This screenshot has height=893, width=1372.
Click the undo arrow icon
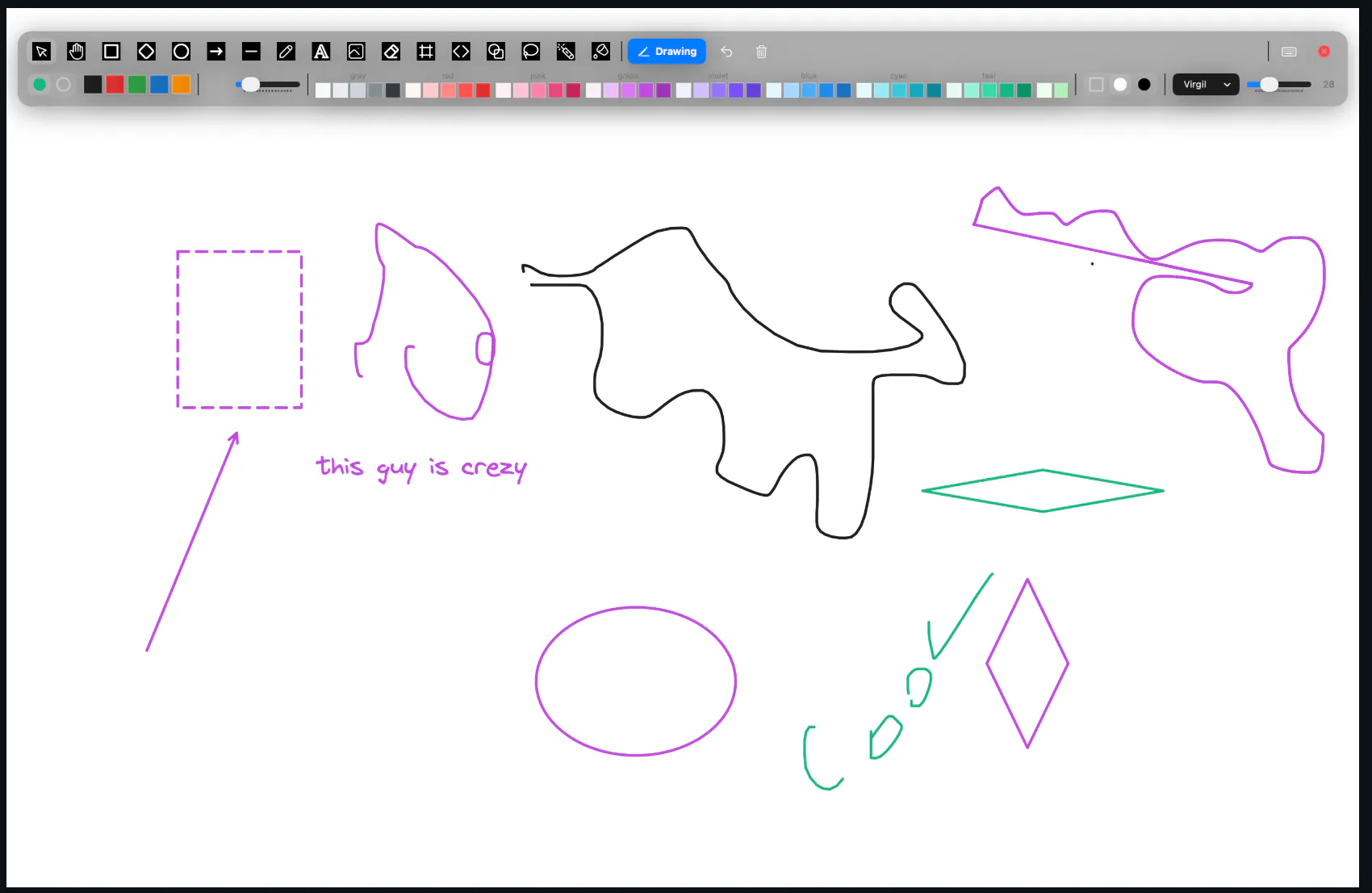(x=726, y=52)
